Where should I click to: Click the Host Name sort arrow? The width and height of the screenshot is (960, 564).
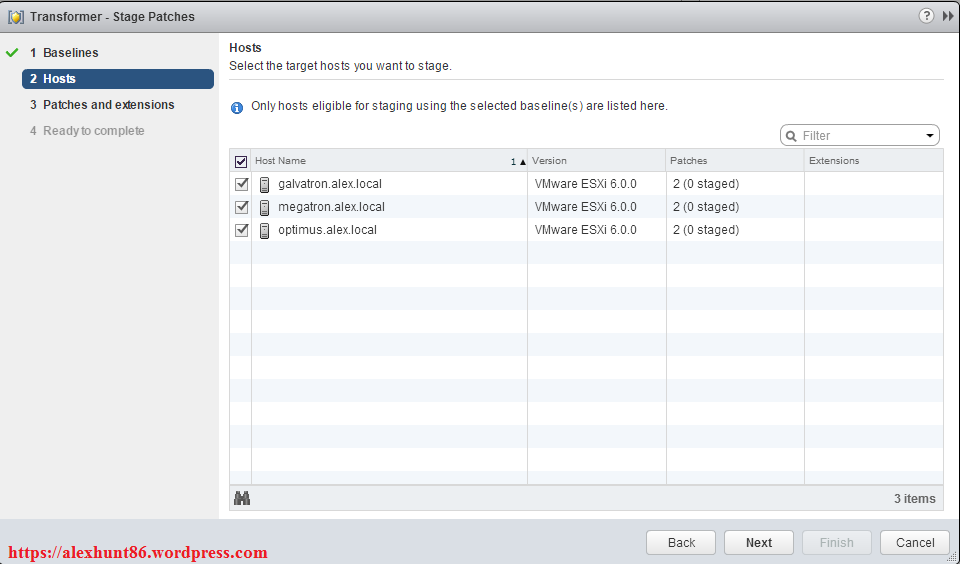click(522, 162)
